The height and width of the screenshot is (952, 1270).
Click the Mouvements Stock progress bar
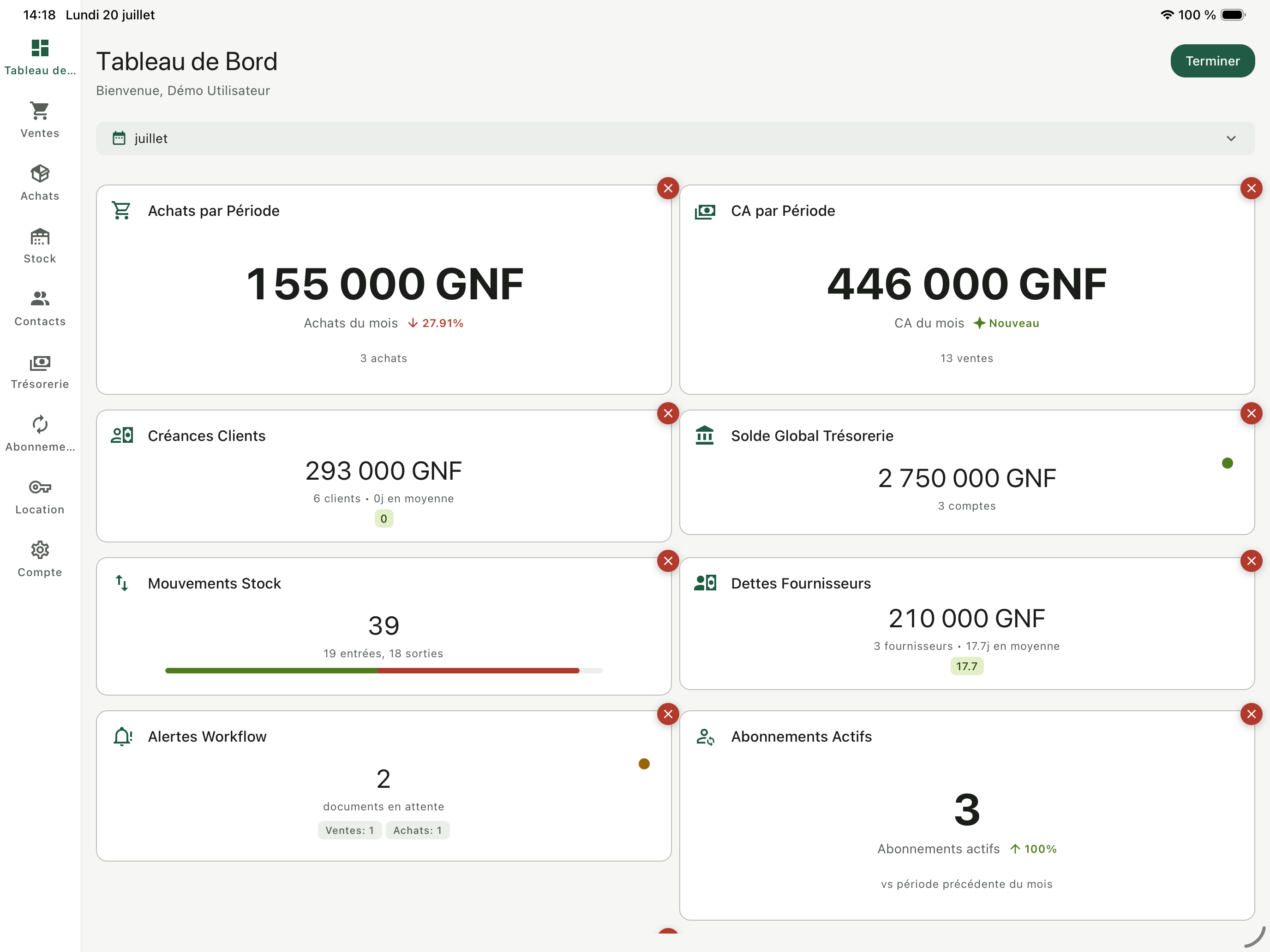coord(383,670)
